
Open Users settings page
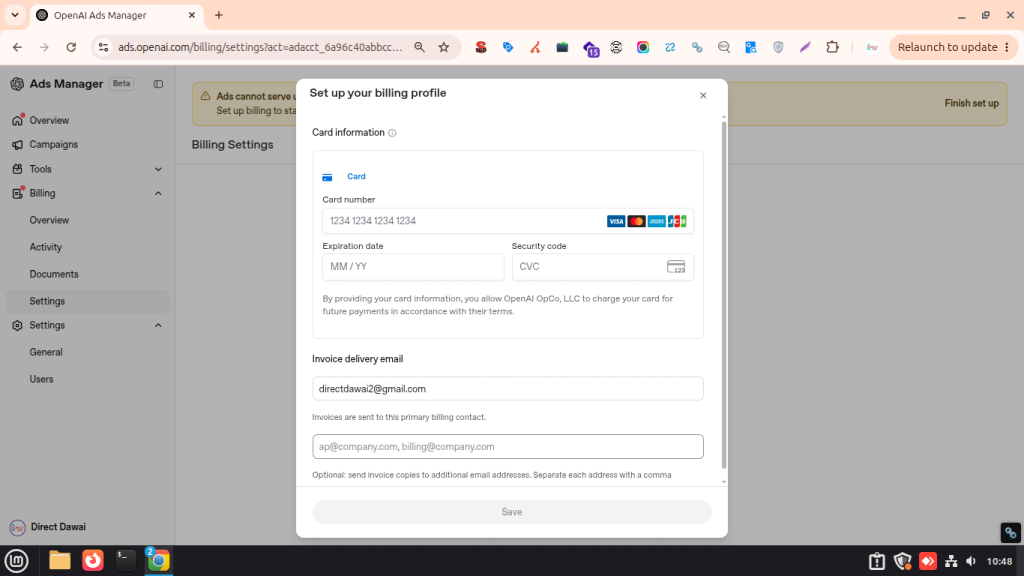click(41, 379)
